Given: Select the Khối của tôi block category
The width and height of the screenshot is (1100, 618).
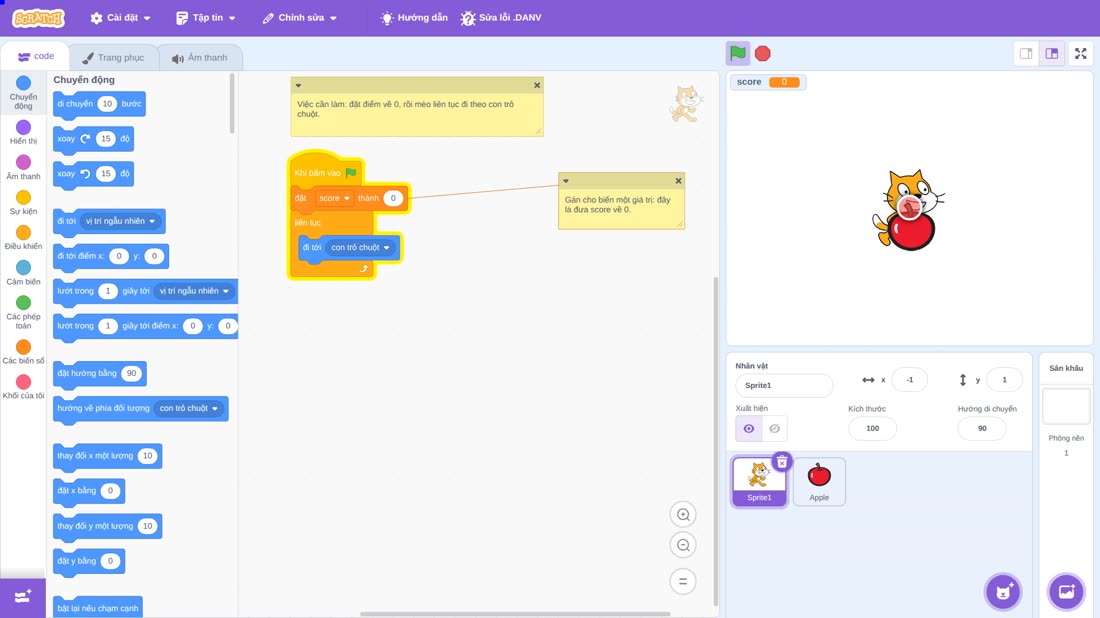Looking at the screenshot, I should pyautogui.click(x=23, y=387).
